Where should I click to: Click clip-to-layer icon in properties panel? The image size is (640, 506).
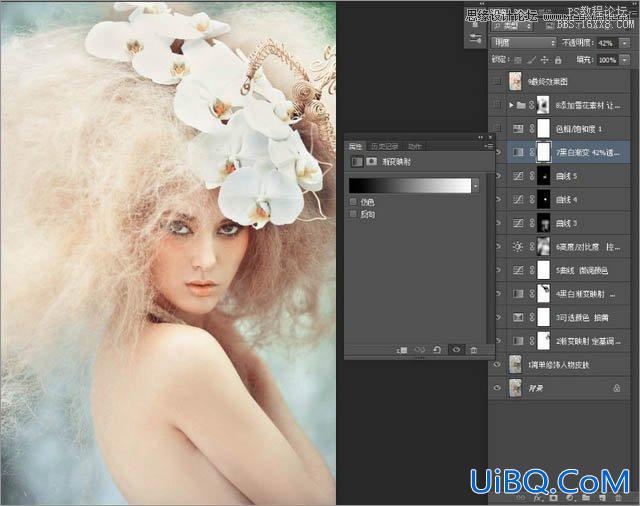pyautogui.click(x=402, y=350)
